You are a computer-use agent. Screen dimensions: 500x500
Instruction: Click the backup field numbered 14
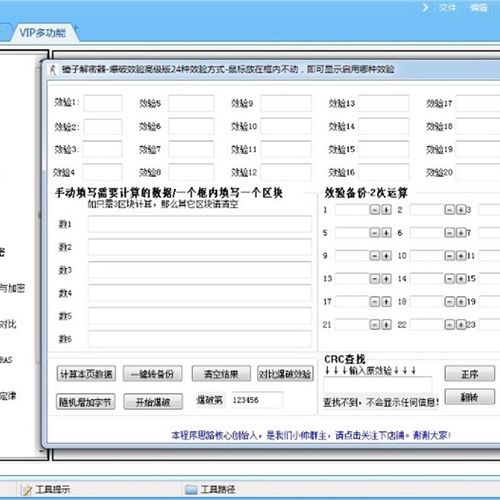[427, 279]
